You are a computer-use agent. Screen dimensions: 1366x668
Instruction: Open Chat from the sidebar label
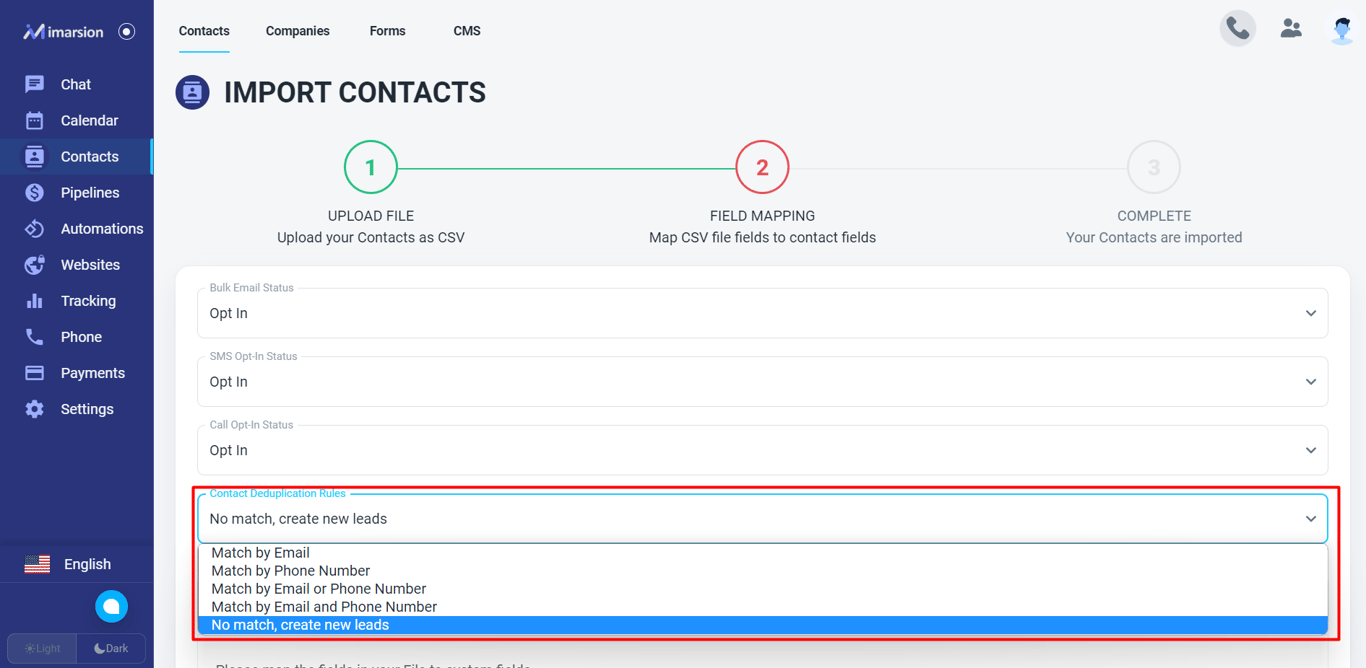click(76, 84)
